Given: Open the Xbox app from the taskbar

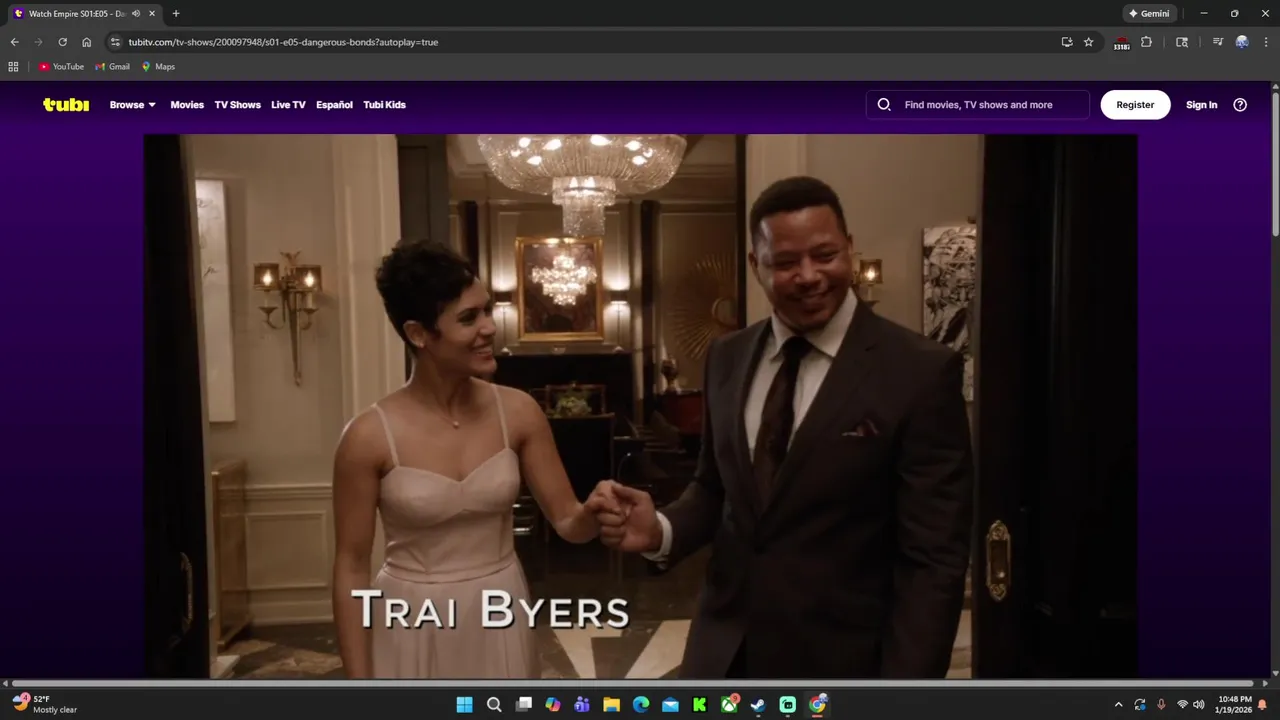Looking at the screenshot, I should (x=730, y=705).
